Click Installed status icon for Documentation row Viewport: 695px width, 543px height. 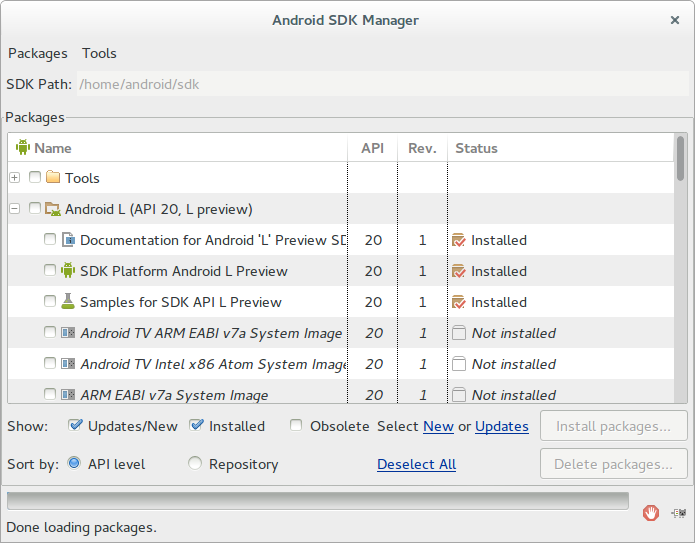pyautogui.click(x=459, y=240)
